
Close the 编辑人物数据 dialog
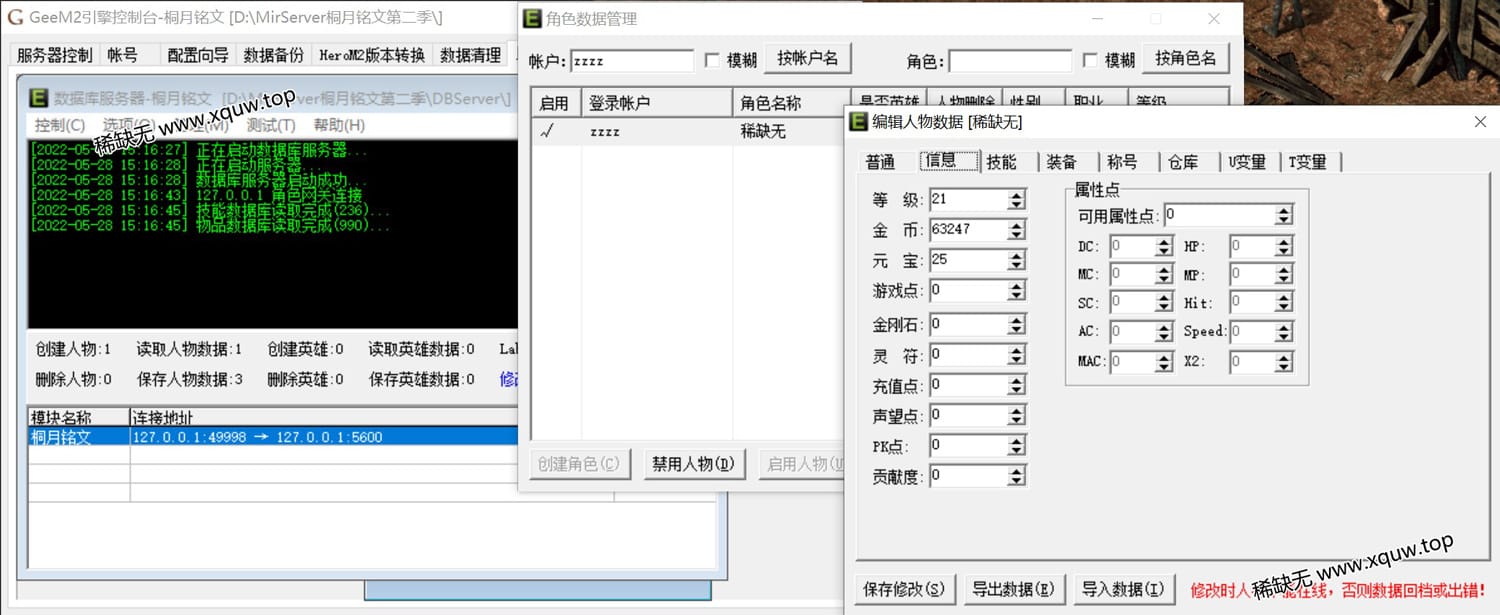pyautogui.click(x=1480, y=121)
